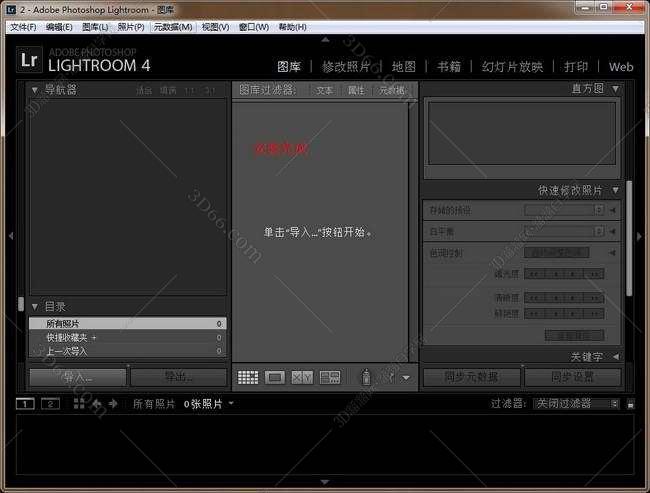Increase 鲜艳度 by large step

pos(594,314)
